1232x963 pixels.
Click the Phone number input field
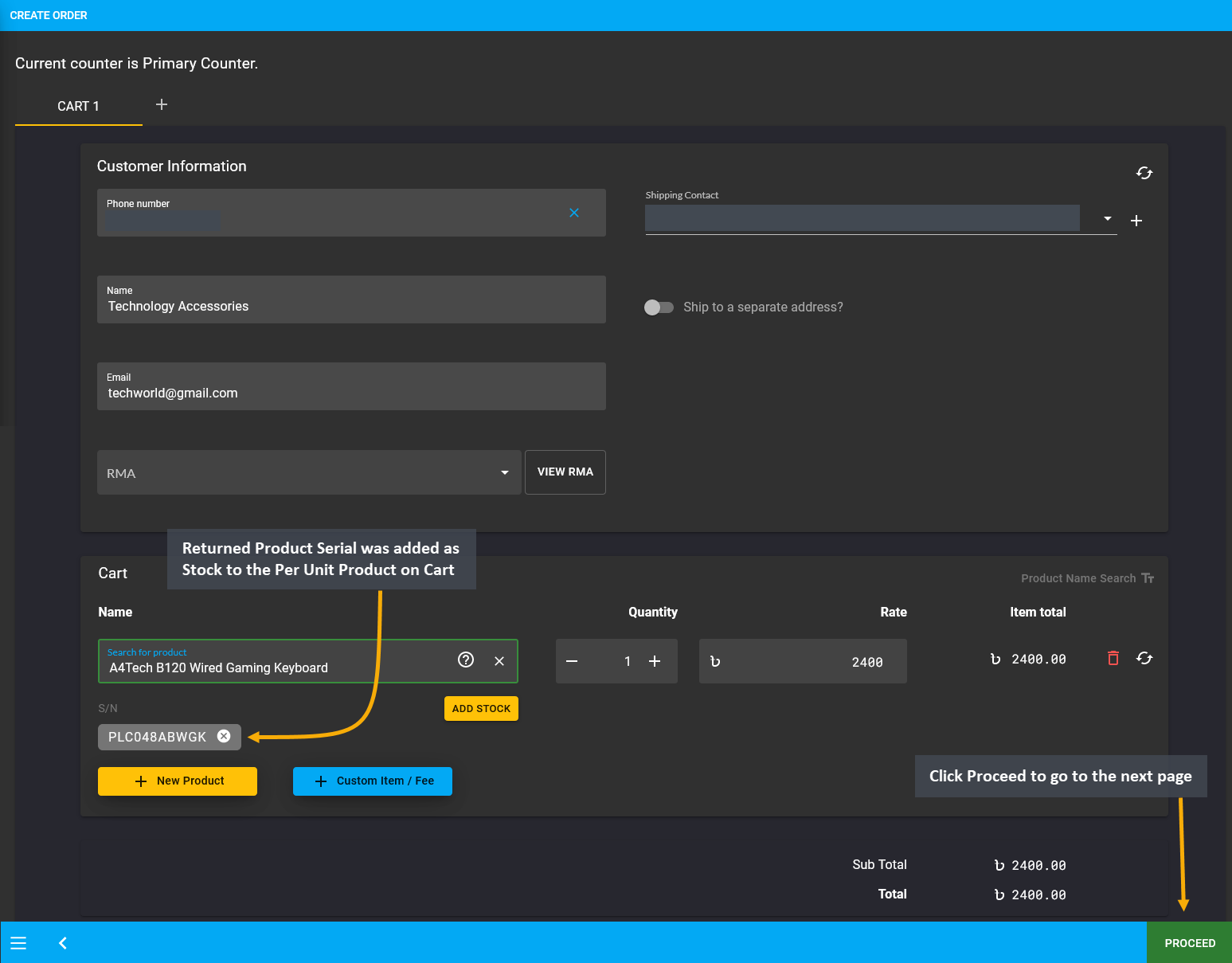(351, 213)
